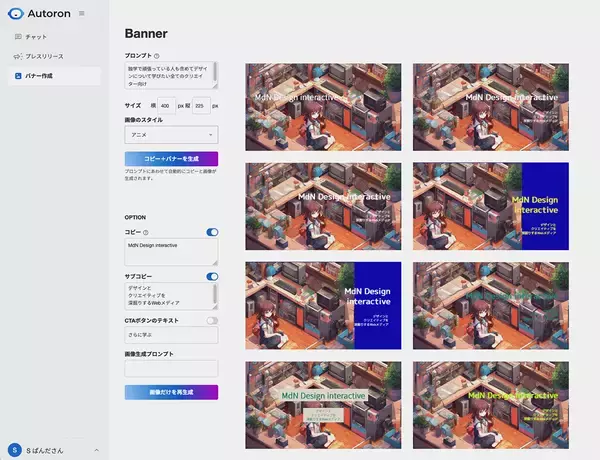Image resolution: width=600 pixels, height=460 pixels.
Task: Show help info beside プロンプト label
Action: (x=157, y=56)
